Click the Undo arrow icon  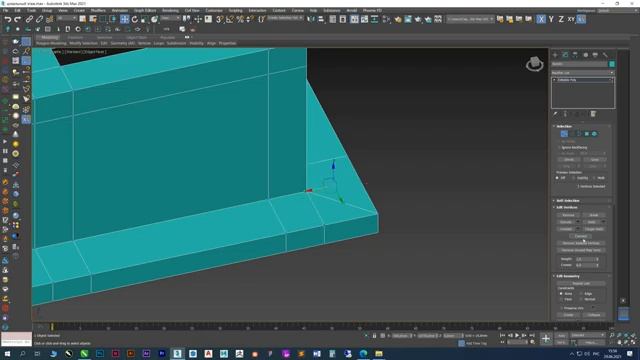(8, 19)
